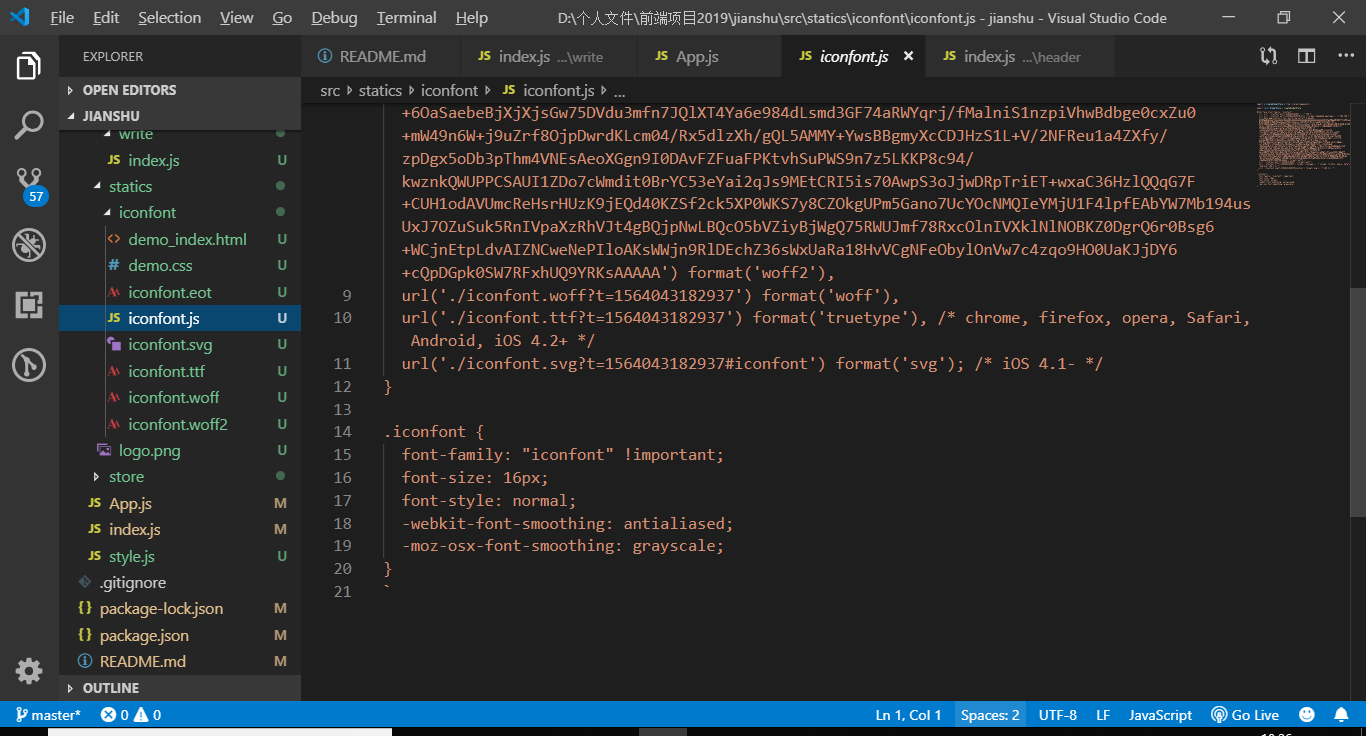Open the Extensions view in activity bar
The height and width of the screenshot is (736, 1366).
tap(29, 305)
